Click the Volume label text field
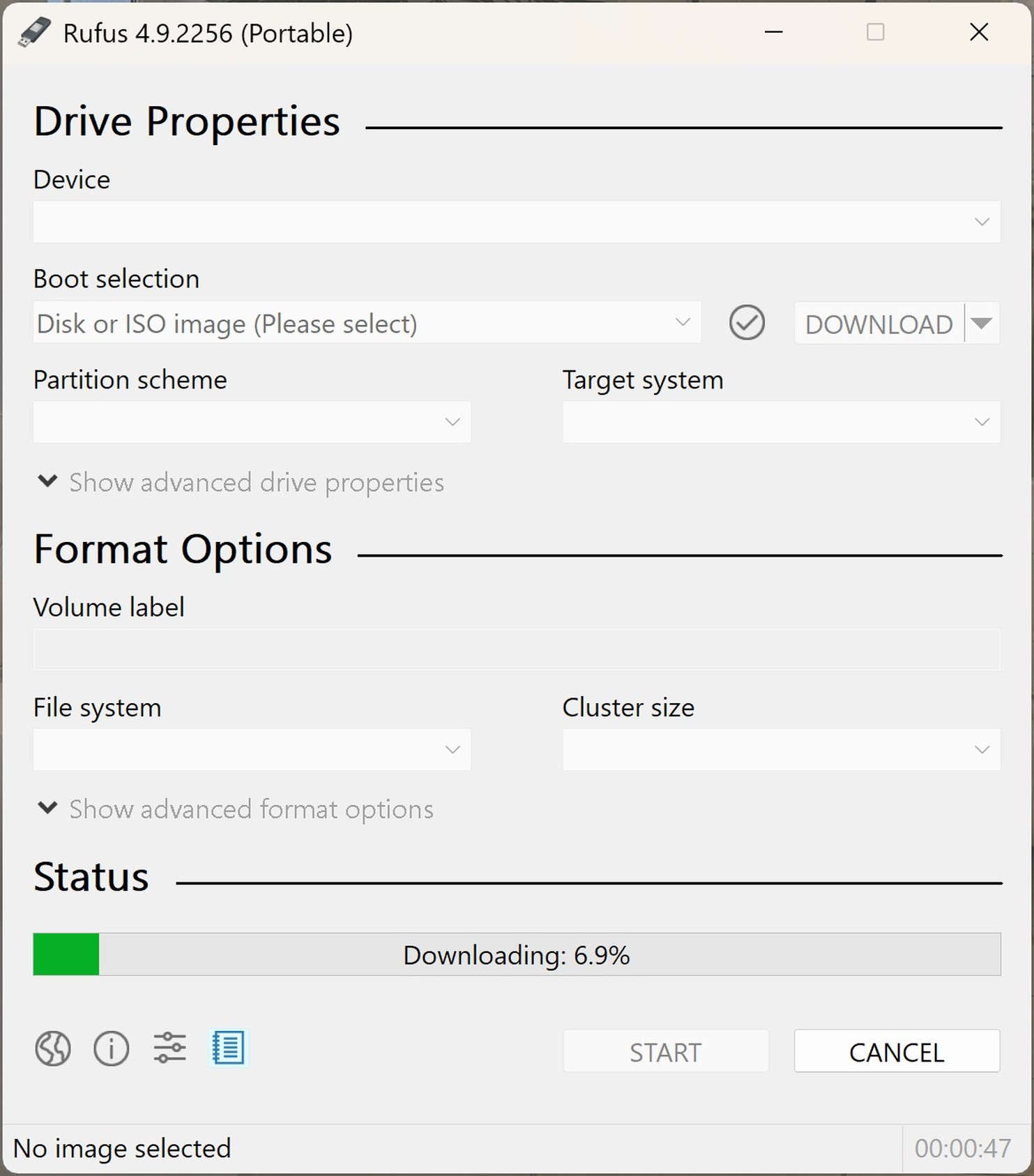 click(x=516, y=649)
